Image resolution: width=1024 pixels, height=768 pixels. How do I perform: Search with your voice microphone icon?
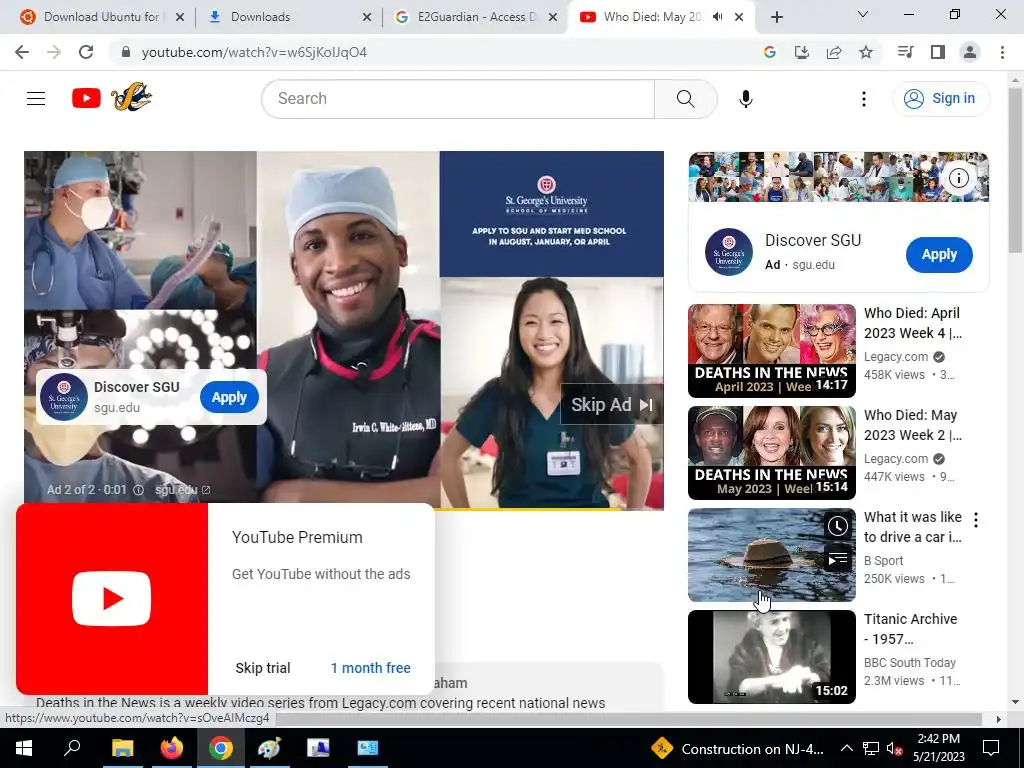(x=745, y=99)
